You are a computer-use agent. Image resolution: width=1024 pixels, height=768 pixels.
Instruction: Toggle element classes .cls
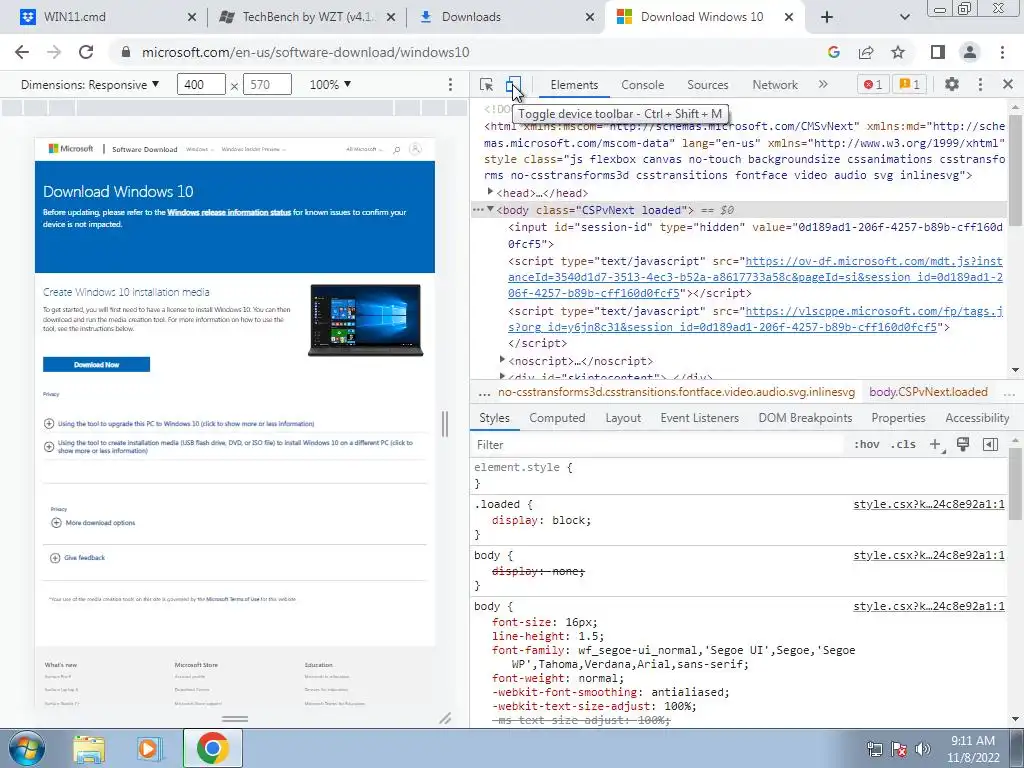pos(903,445)
